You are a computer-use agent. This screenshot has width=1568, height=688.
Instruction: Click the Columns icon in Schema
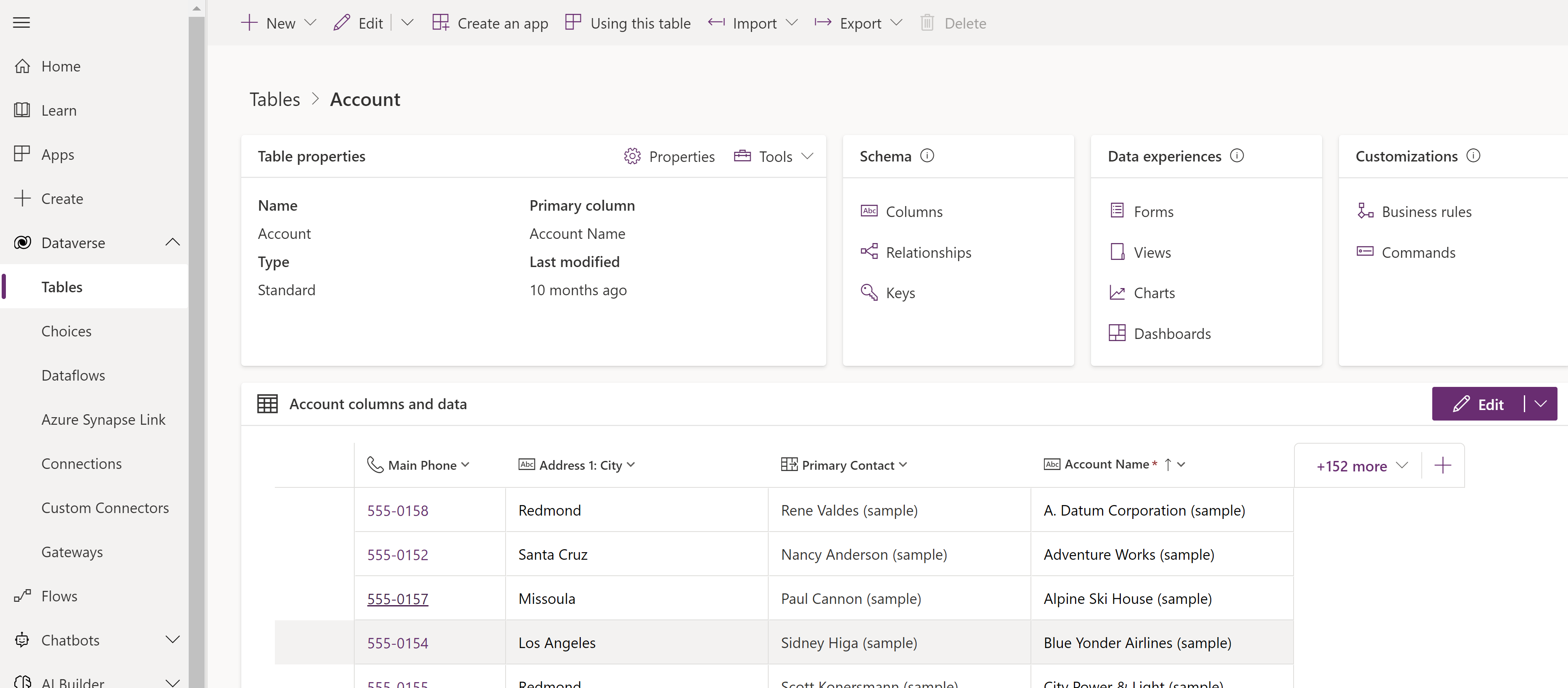point(870,211)
